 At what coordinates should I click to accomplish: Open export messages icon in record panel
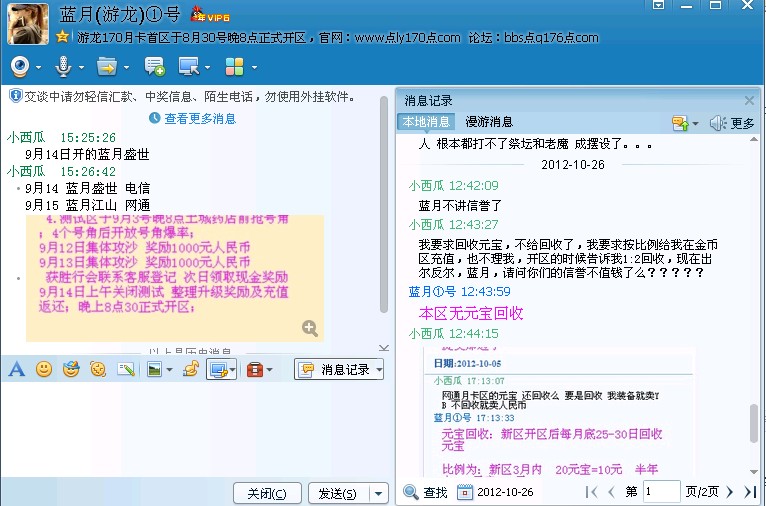pos(680,123)
